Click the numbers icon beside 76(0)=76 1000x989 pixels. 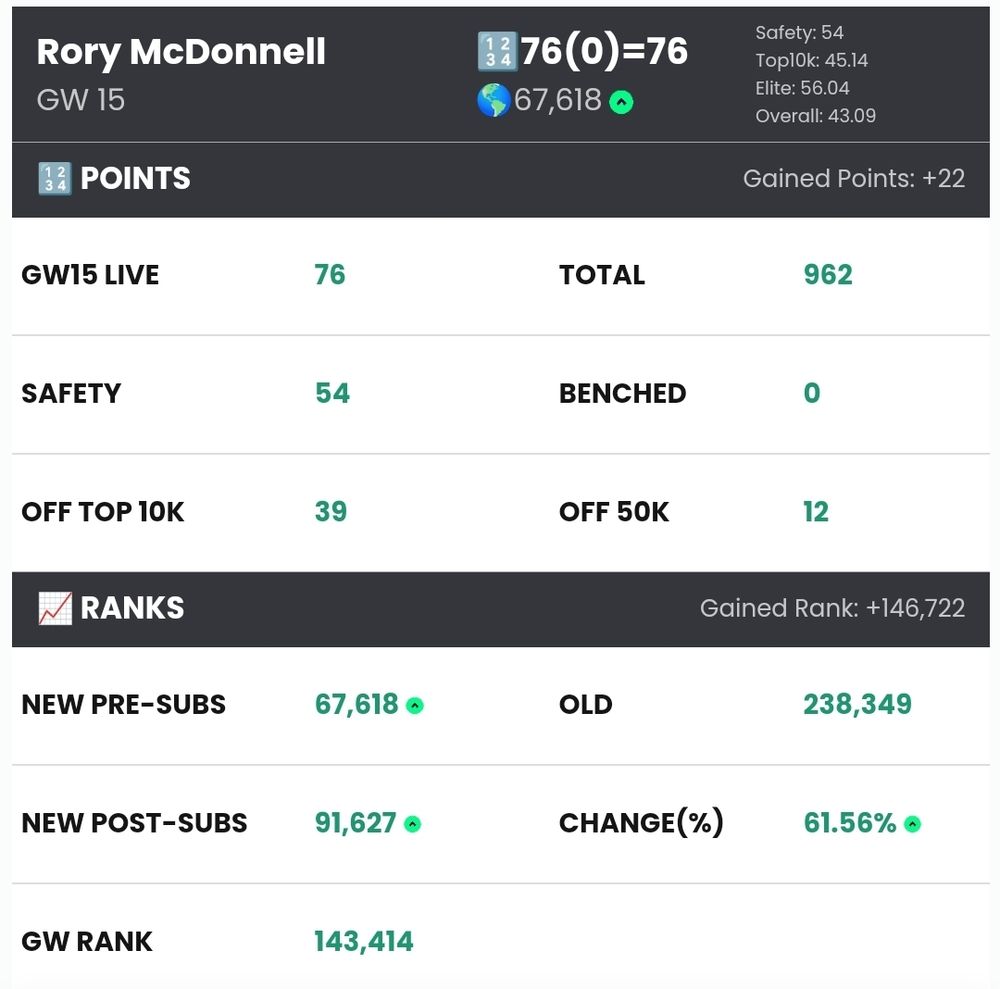tap(496, 52)
